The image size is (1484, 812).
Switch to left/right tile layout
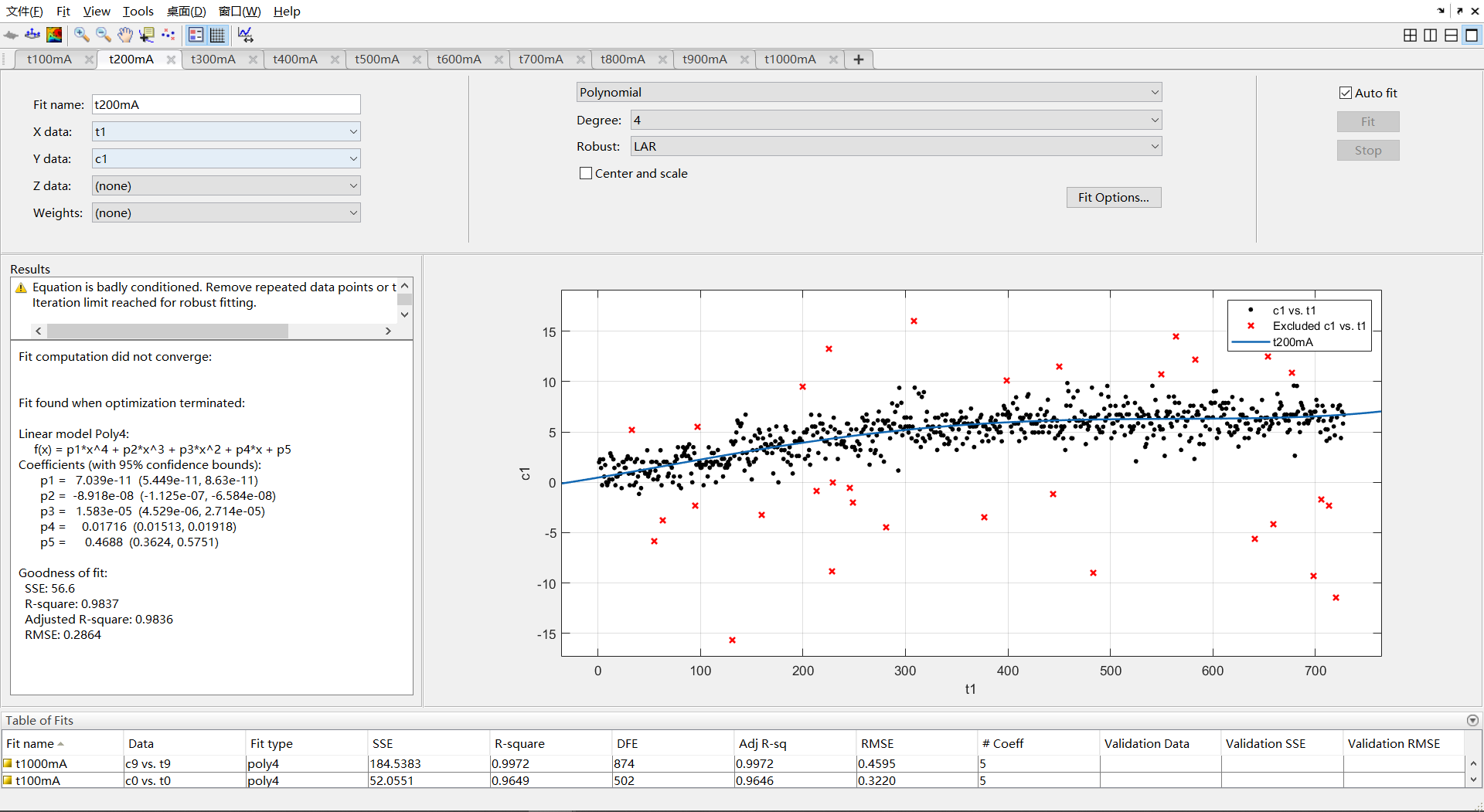pyautogui.click(x=1431, y=35)
